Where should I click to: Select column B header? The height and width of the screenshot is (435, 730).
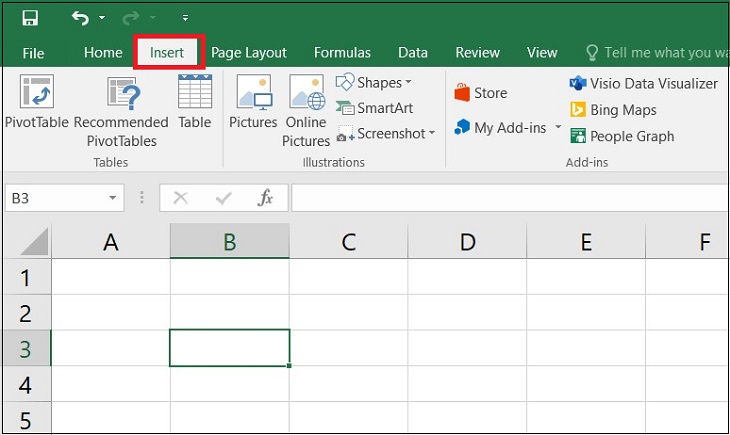coord(230,241)
